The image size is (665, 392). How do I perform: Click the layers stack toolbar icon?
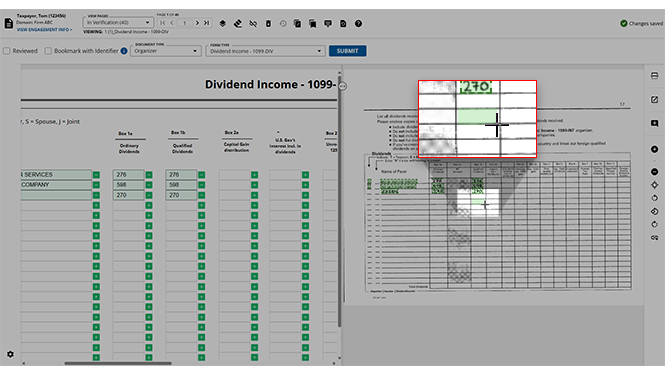(x=223, y=24)
